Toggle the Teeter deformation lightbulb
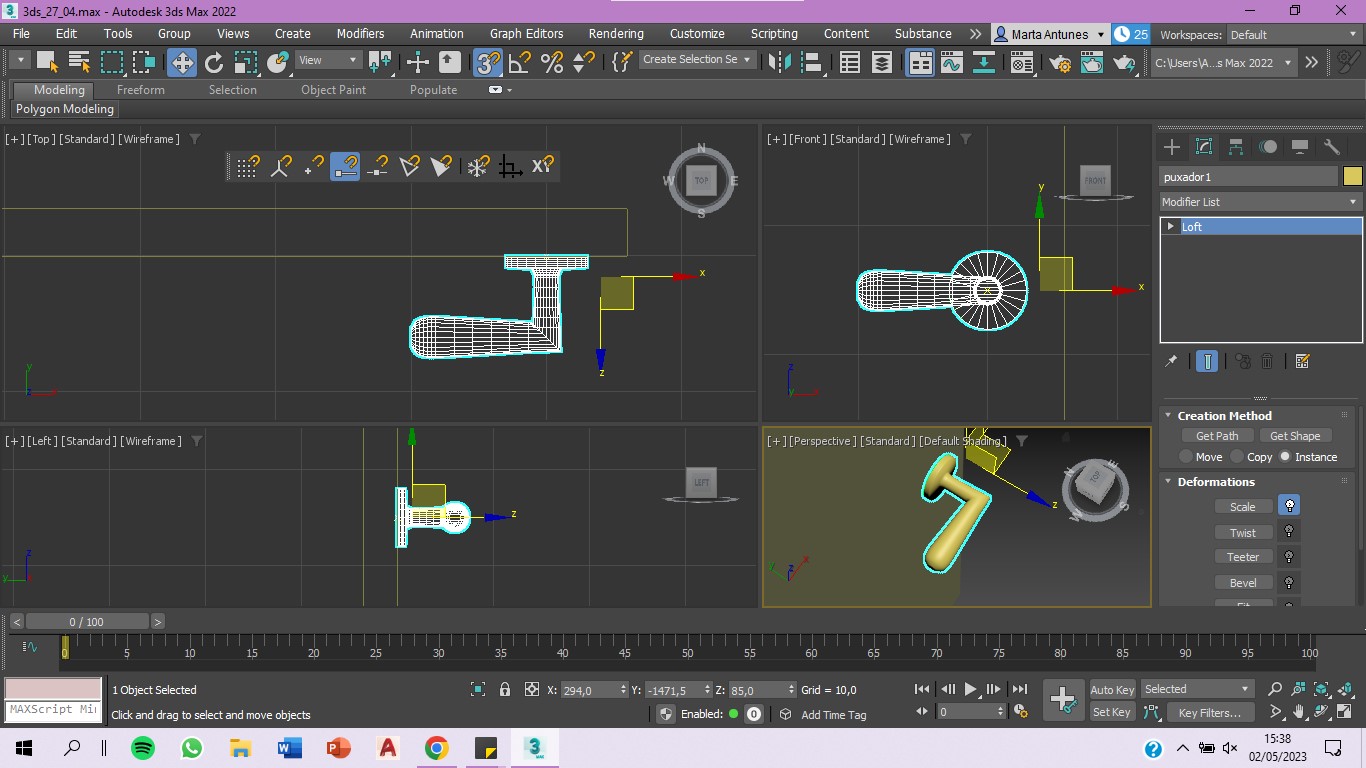Viewport: 1366px width, 768px height. 1290,557
